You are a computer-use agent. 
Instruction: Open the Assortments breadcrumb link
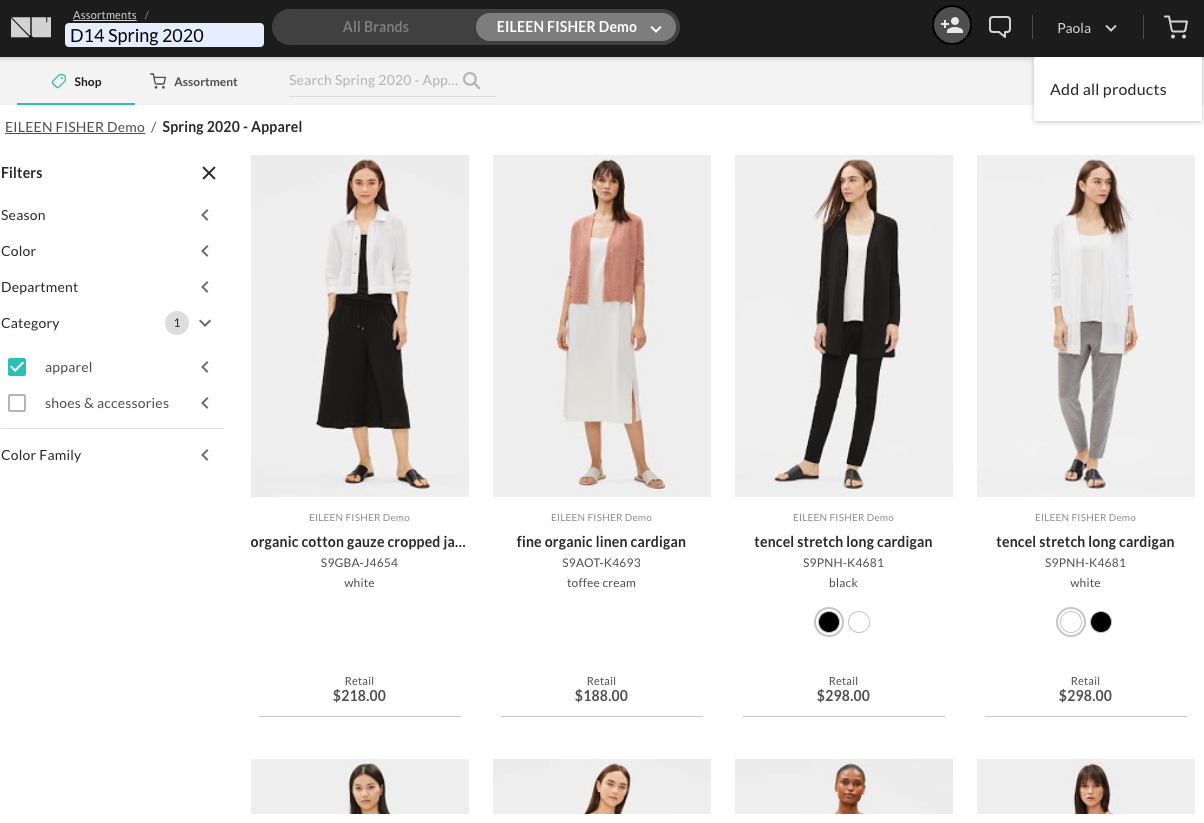click(x=104, y=14)
